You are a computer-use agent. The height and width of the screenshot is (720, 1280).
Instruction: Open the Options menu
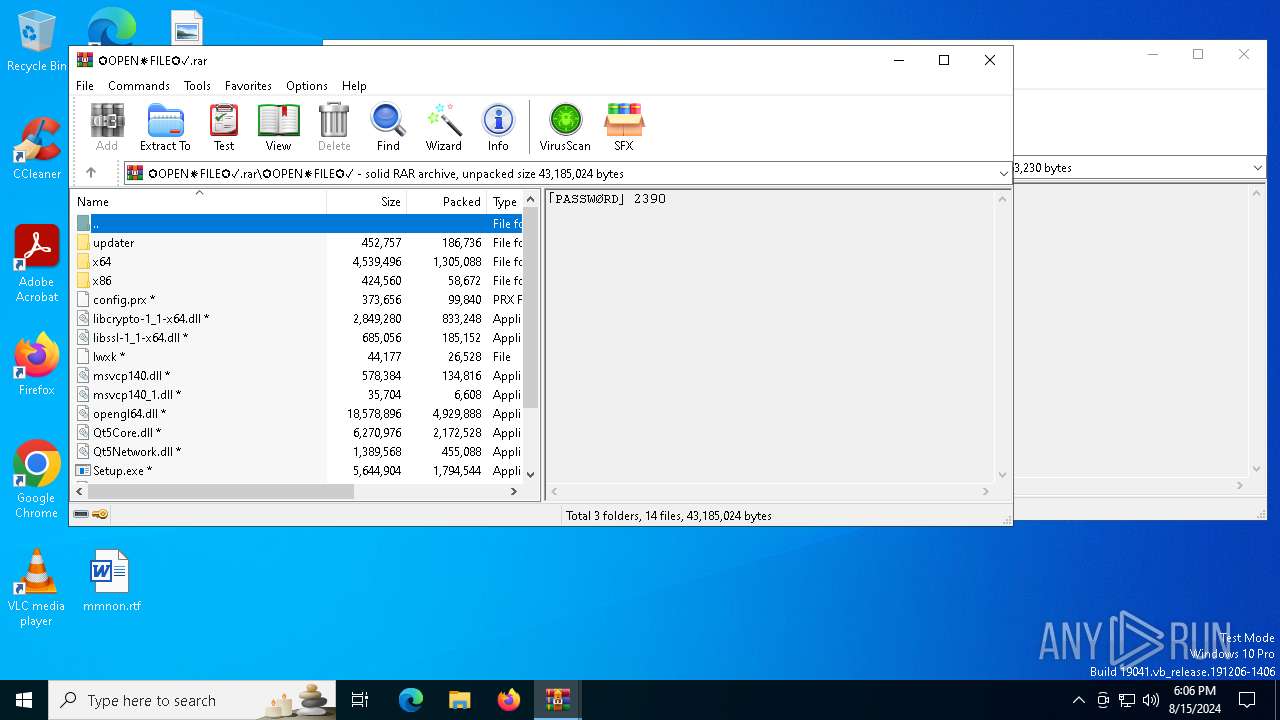[x=307, y=86]
